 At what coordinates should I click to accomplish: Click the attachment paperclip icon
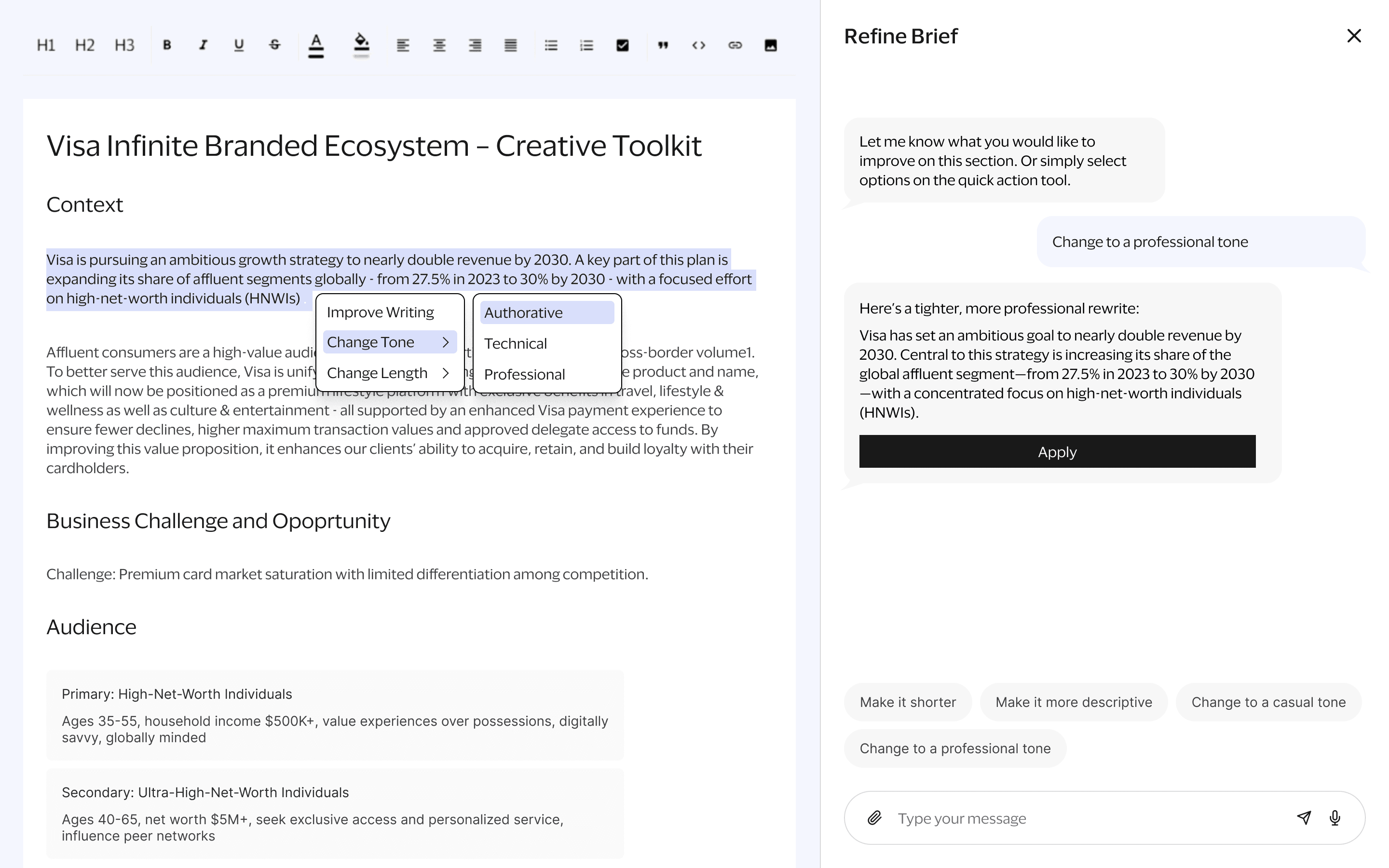(874, 817)
